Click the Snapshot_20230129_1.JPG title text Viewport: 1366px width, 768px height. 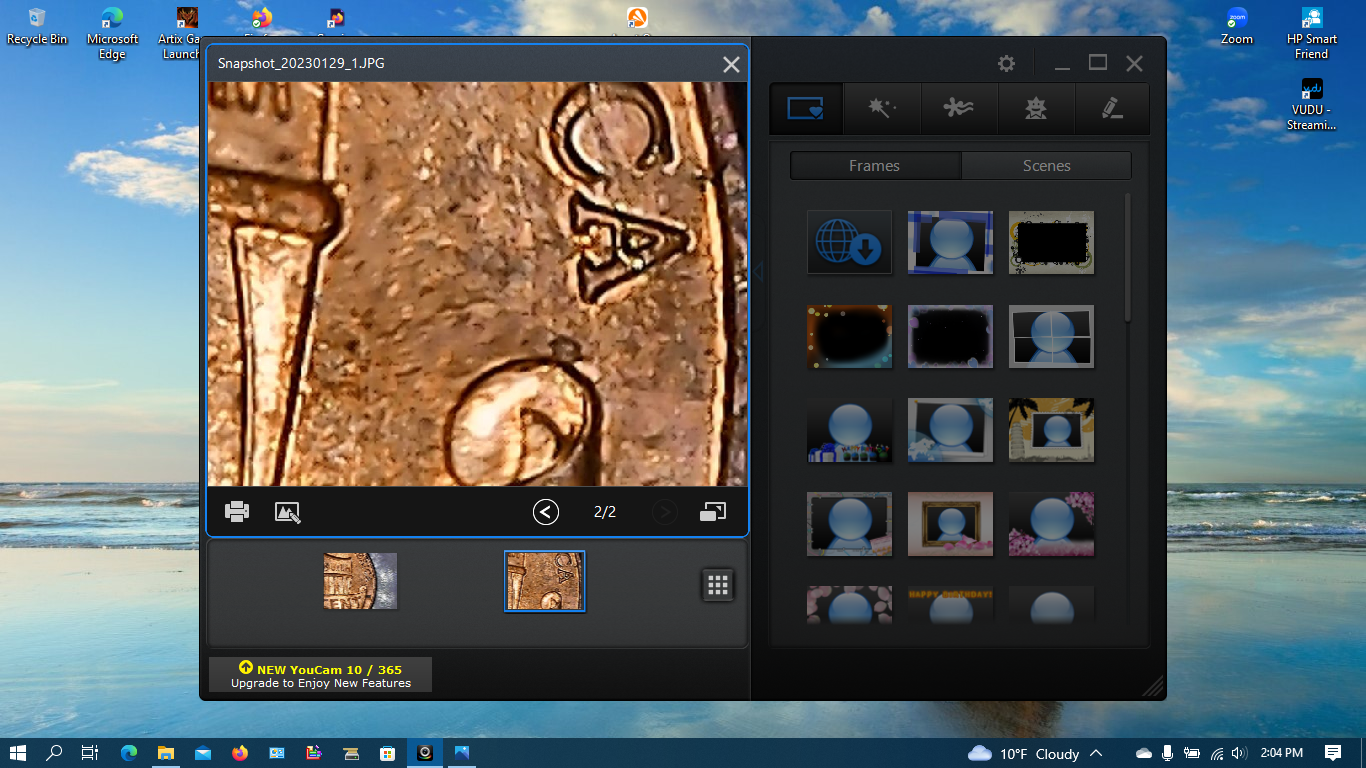301,63
